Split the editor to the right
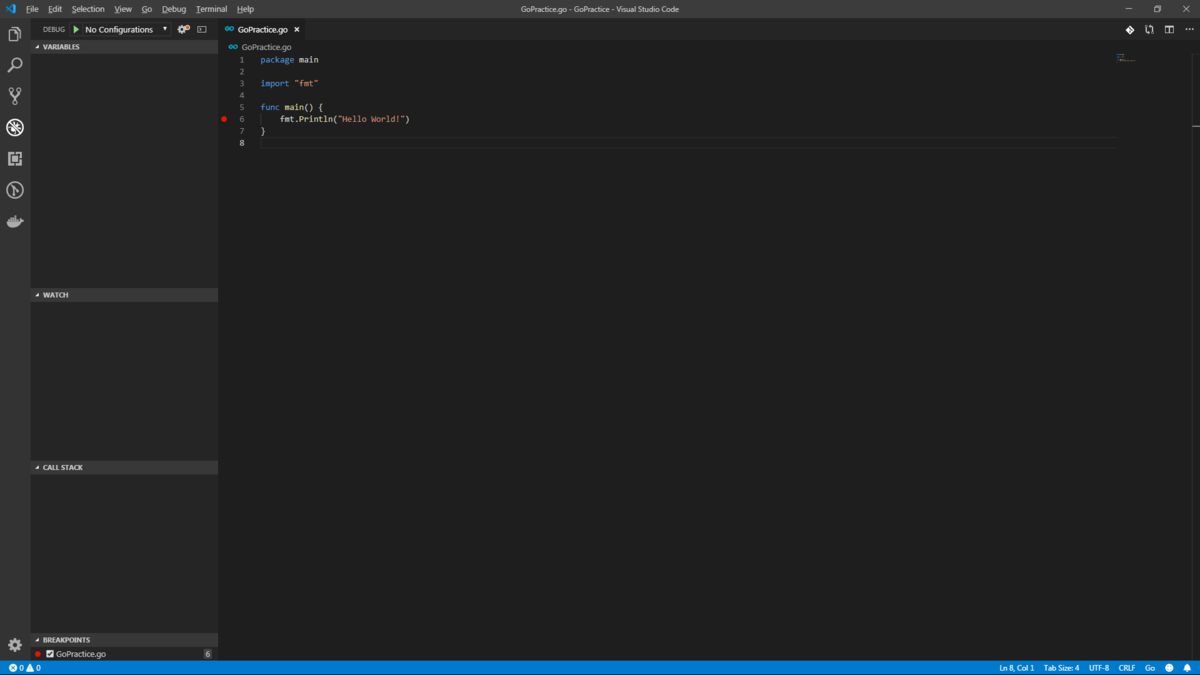The height and width of the screenshot is (675, 1200). coord(1169,30)
